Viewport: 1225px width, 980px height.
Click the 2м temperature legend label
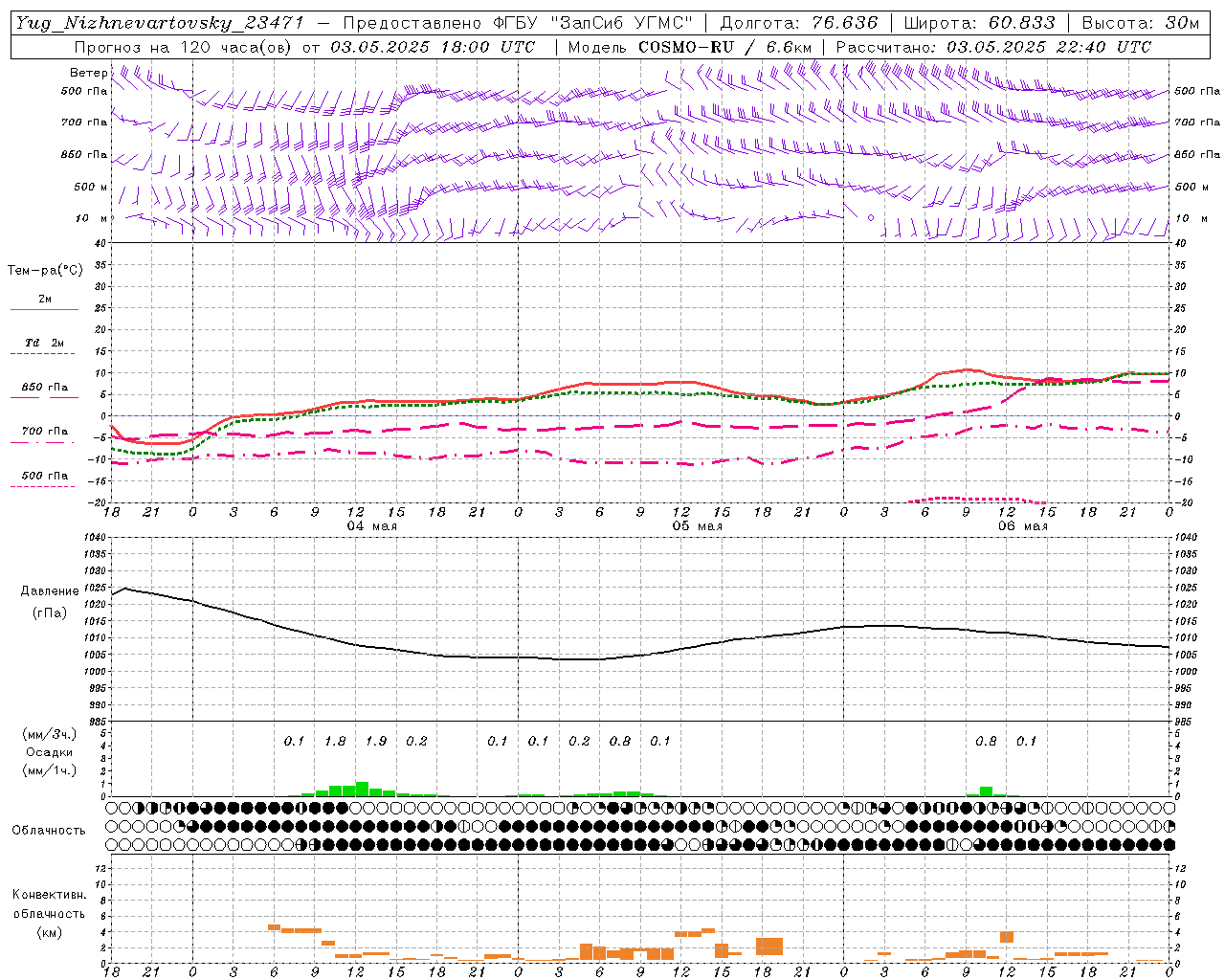45,299
